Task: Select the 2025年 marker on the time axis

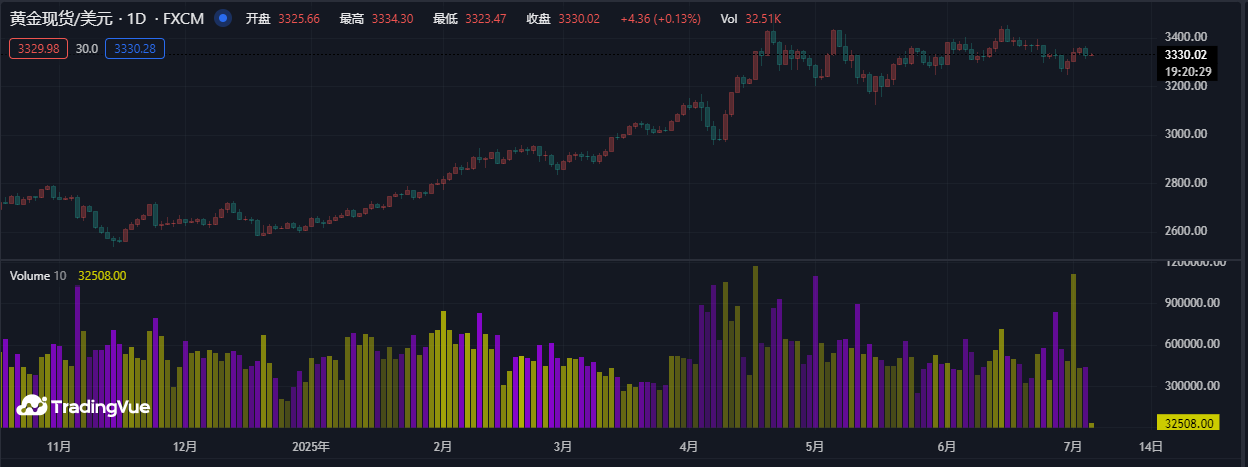Action: click(x=311, y=447)
